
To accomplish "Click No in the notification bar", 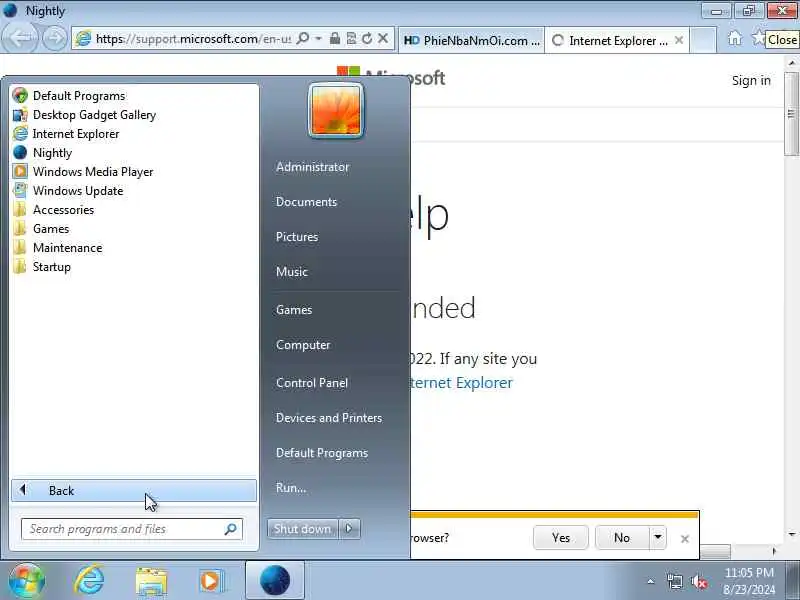I will click(622, 538).
